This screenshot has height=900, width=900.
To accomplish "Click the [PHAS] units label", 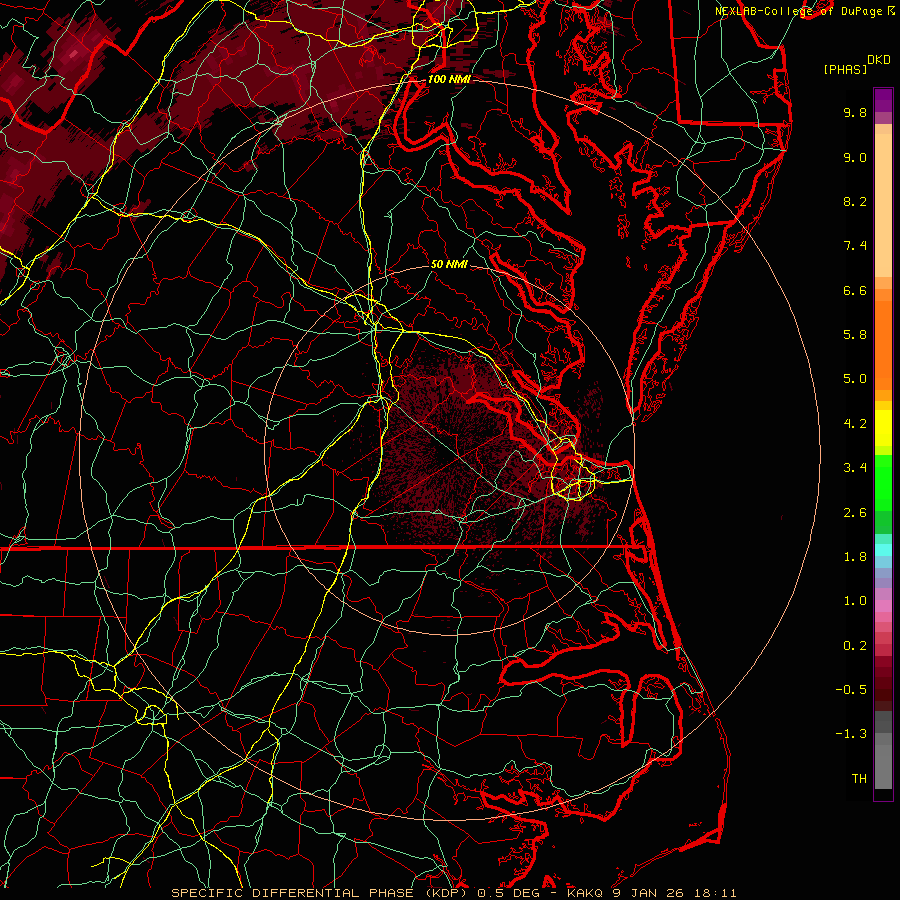I will click(x=845, y=69).
